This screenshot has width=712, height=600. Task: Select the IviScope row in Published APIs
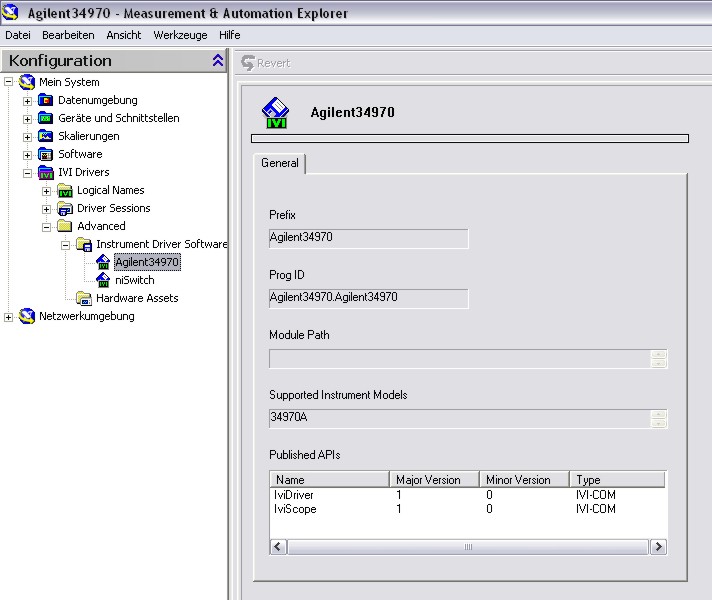468,509
